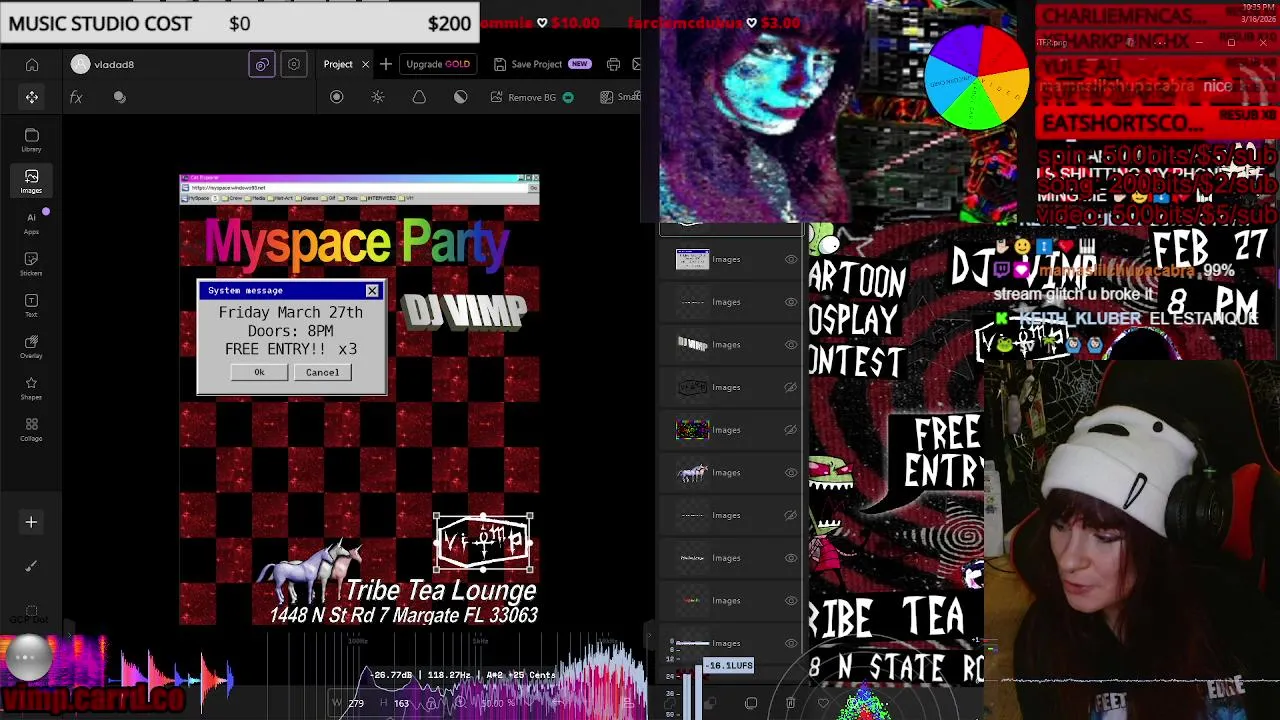1280x720 pixels.
Task: Select the system window layer thumbnail
Action: [x=692, y=259]
